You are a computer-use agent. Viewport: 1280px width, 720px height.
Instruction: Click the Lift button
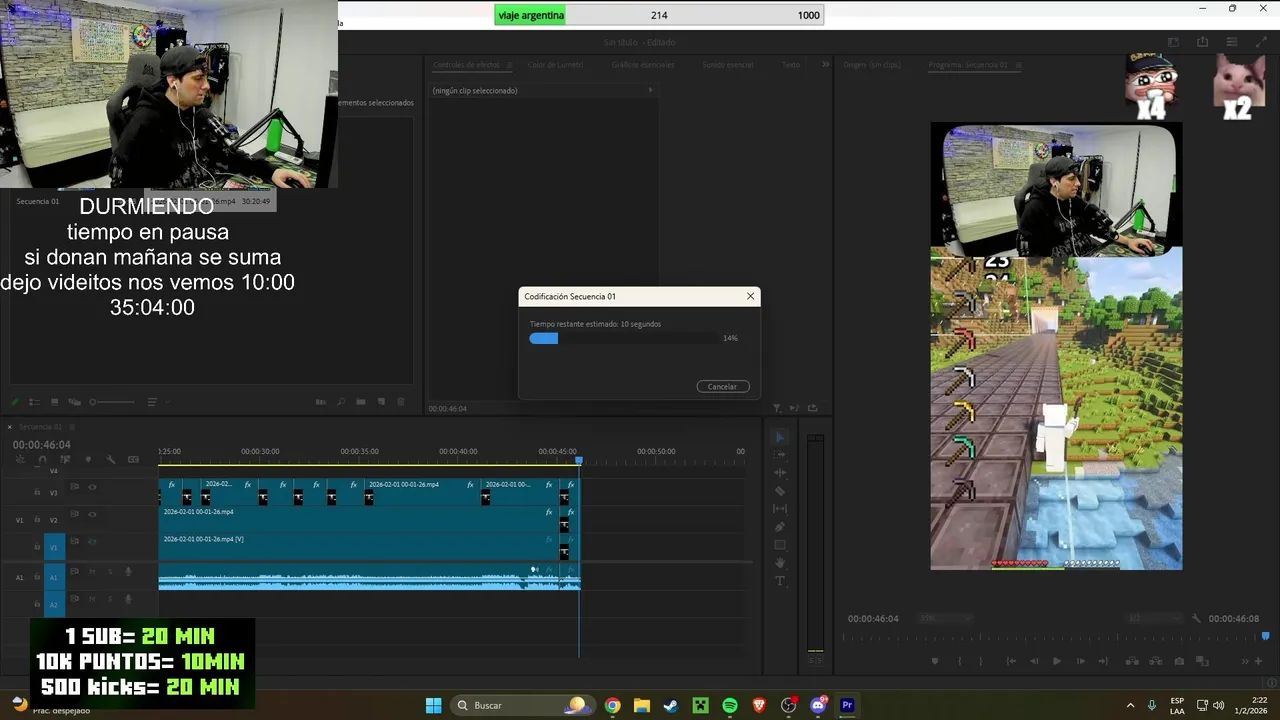(x=1132, y=661)
